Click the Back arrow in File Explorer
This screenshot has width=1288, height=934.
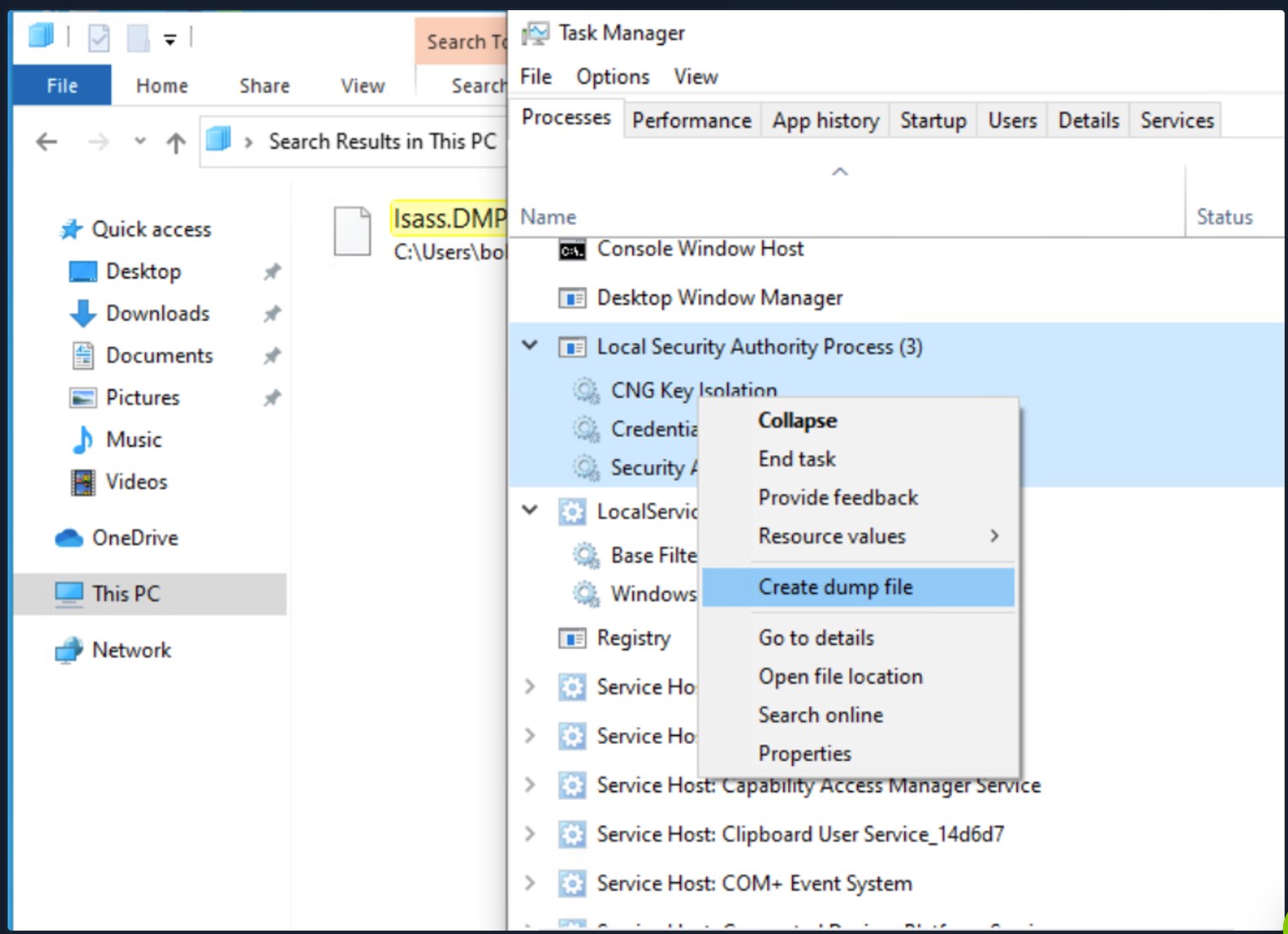click(x=48, y=143)
